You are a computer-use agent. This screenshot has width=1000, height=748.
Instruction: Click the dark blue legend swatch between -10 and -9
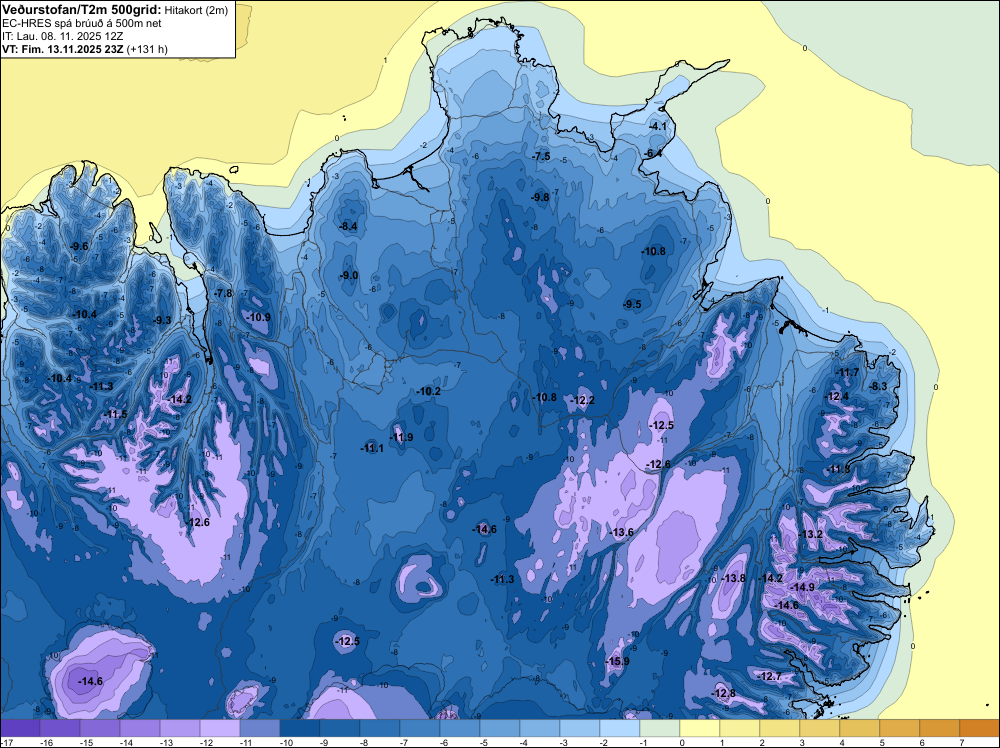300,728
